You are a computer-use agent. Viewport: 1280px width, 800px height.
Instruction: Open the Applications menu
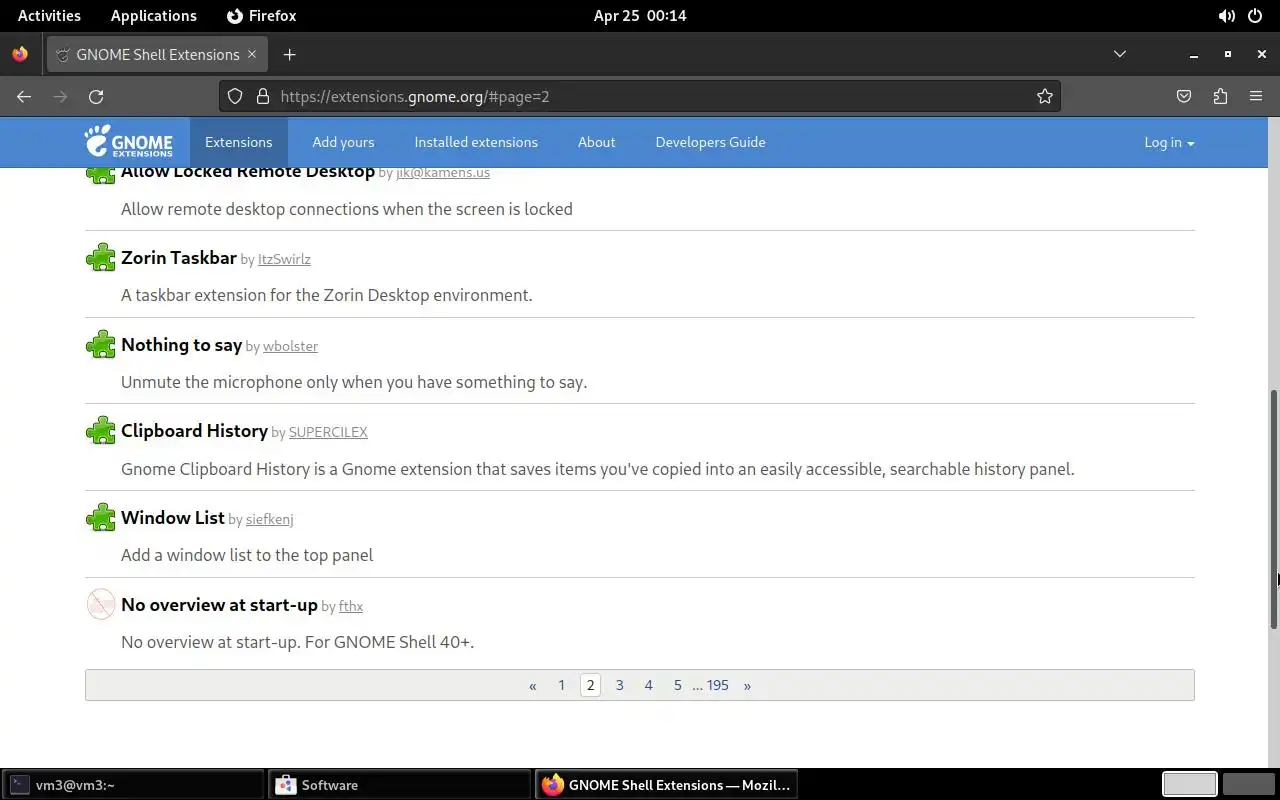pyautogui.click(x=154, y=16)
